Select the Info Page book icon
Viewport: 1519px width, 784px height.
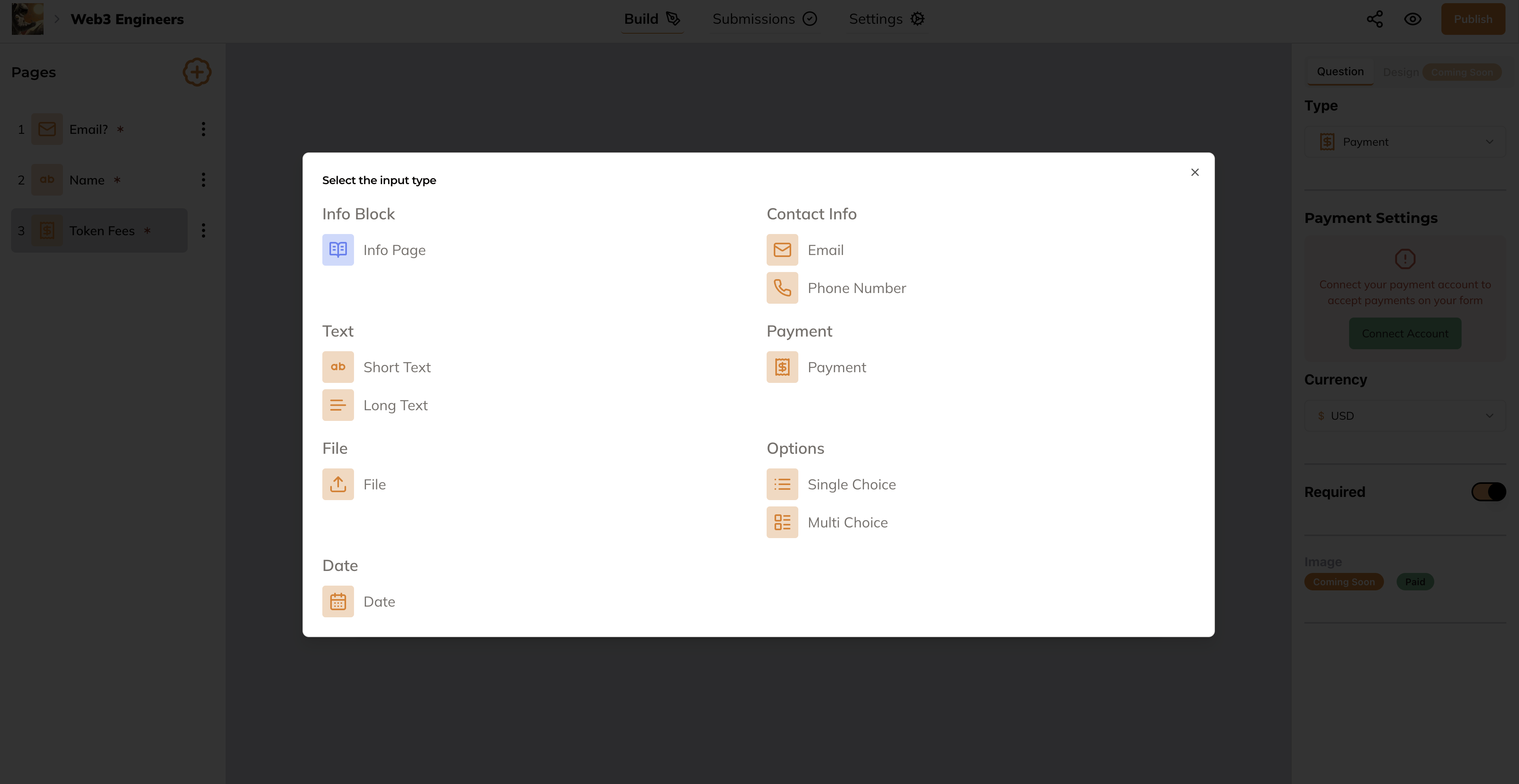pyautogui.click(x=338, y=250)
